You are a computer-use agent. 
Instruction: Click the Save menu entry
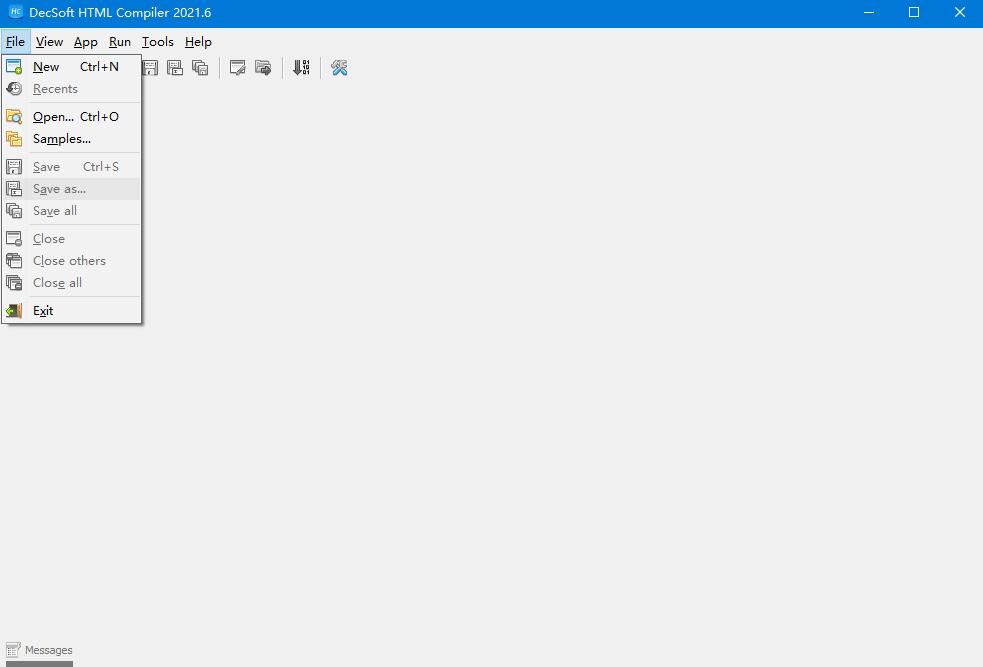coord(71,167)
